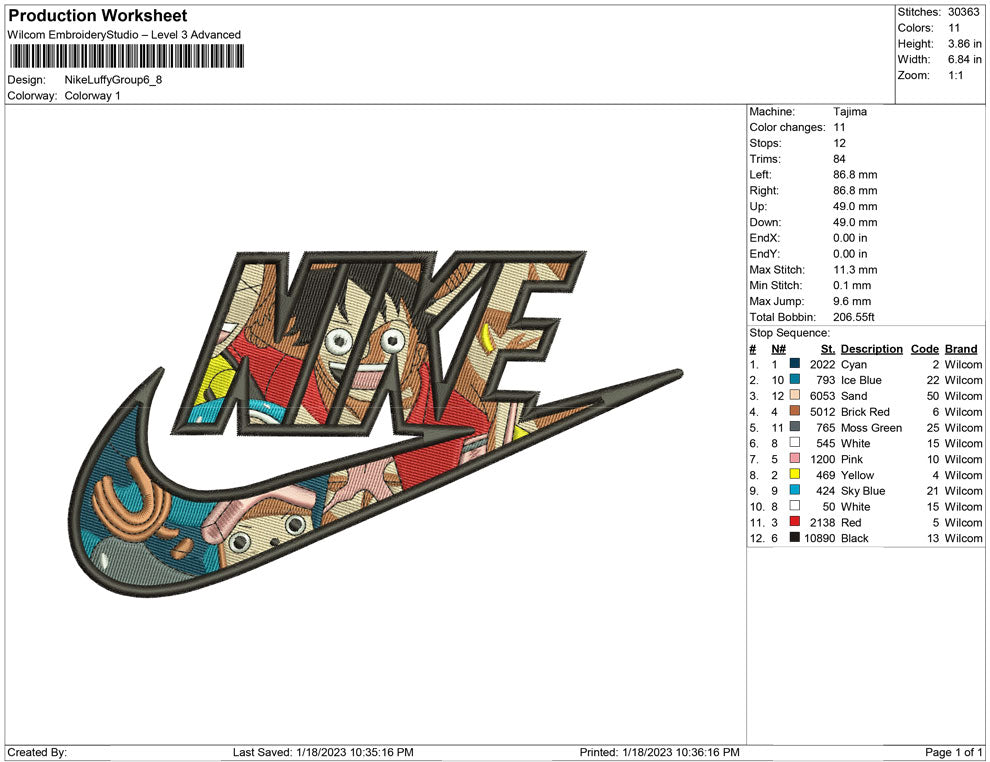This screenshot has height=762, width=990.
Task: Click the Ice Blue color swatch
Action: 795,379
